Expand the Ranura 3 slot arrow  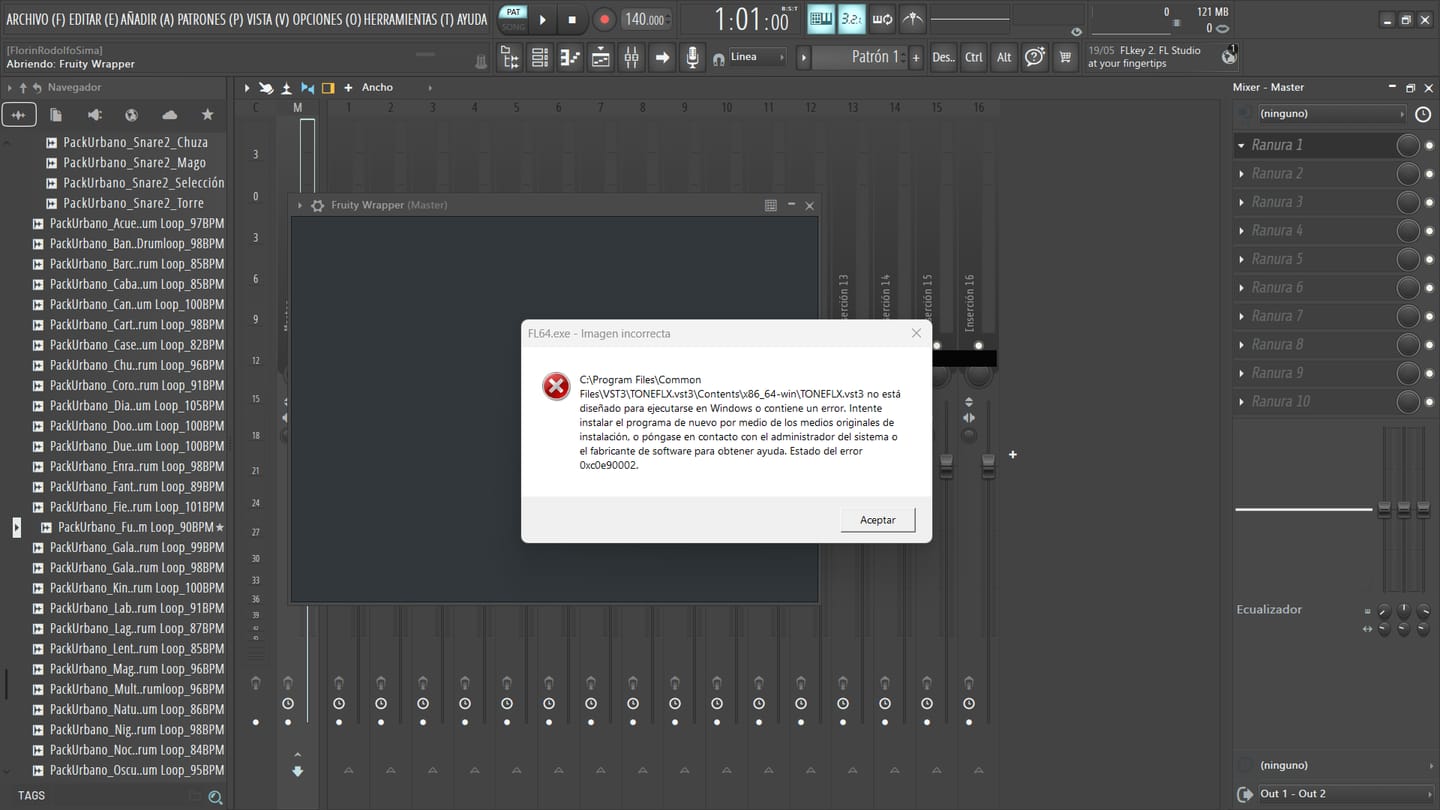pos(1242,202)
